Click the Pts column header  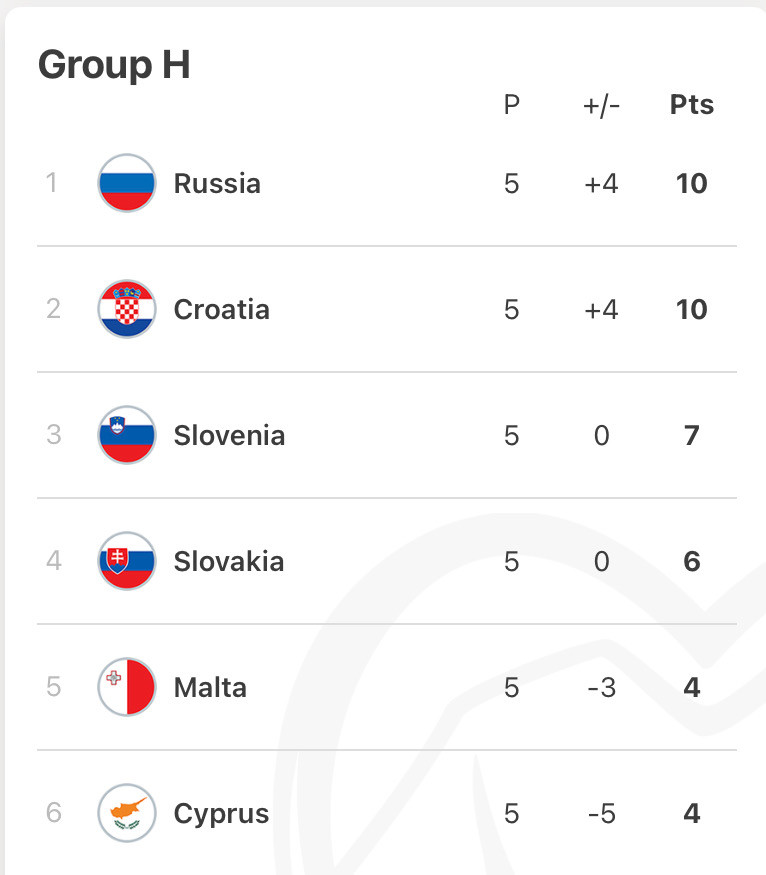coord(692,104)
